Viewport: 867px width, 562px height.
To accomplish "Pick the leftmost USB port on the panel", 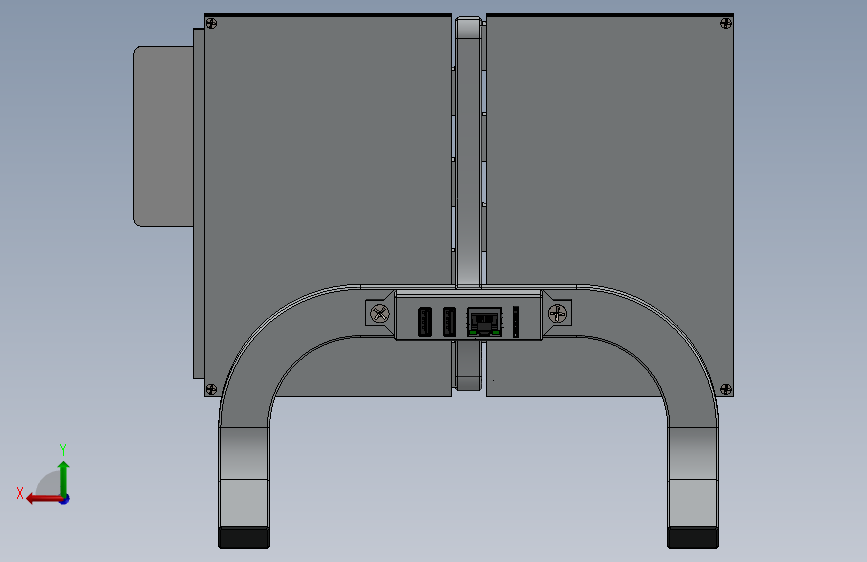I will (x=425, y=322).
